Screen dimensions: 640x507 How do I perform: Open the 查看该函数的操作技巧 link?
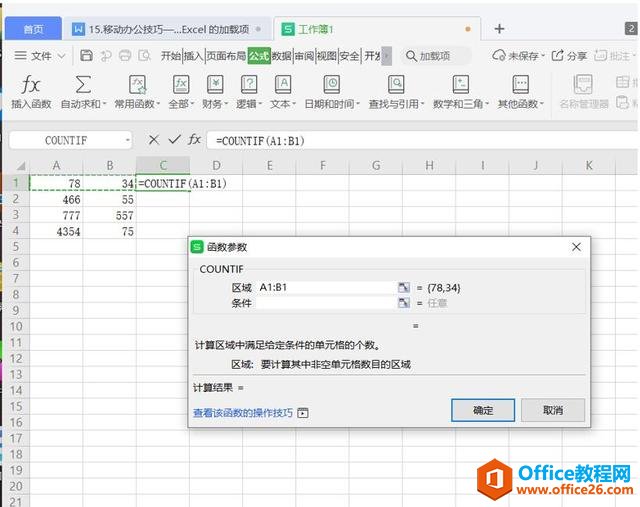point(243,413)
